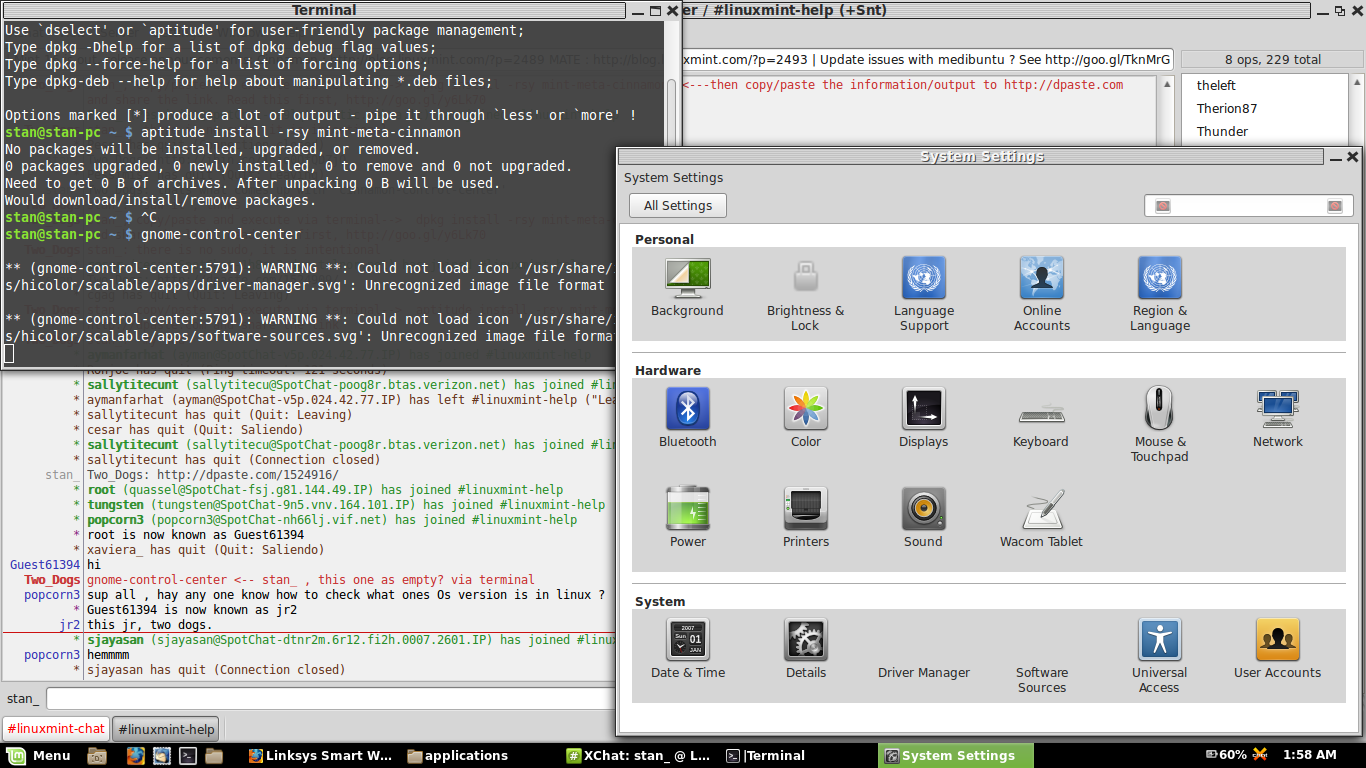This screenshot has height=768, width=1366.
Task: Open Details panel
Action: 805,649
